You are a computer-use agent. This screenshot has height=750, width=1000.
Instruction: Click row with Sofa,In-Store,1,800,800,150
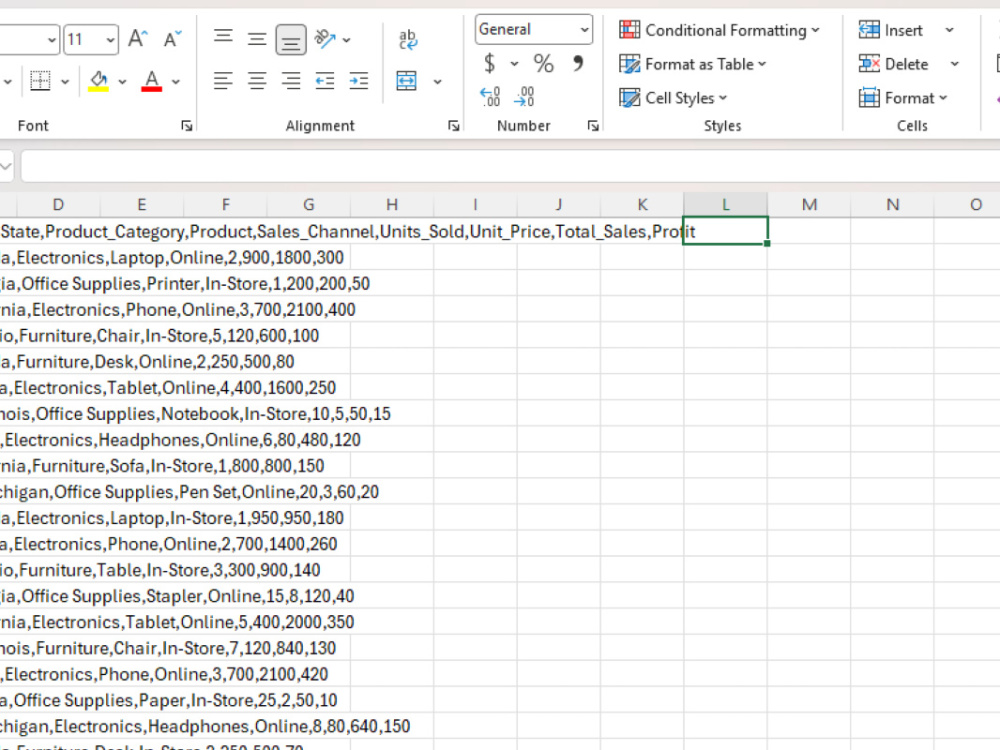point(162,466)
